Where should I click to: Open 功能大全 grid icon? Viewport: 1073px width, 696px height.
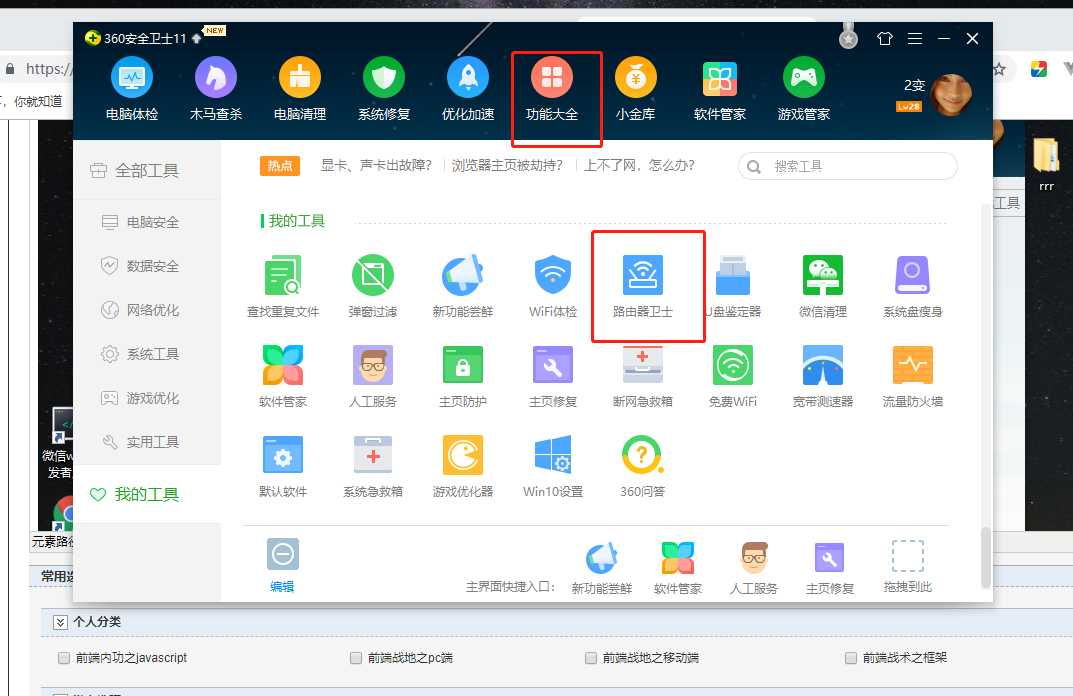[x=552, y=90]
